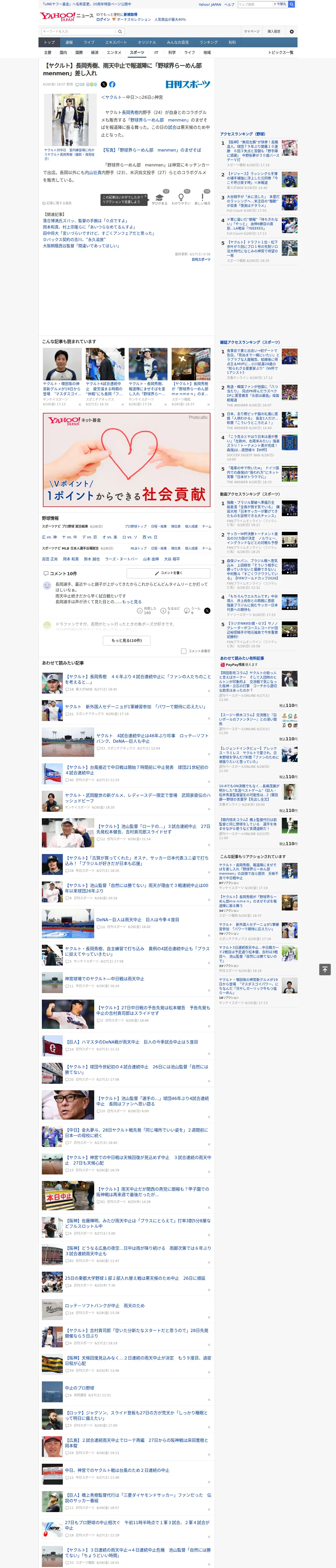
Task: Open the オリジナル tab
Action: 147,43
